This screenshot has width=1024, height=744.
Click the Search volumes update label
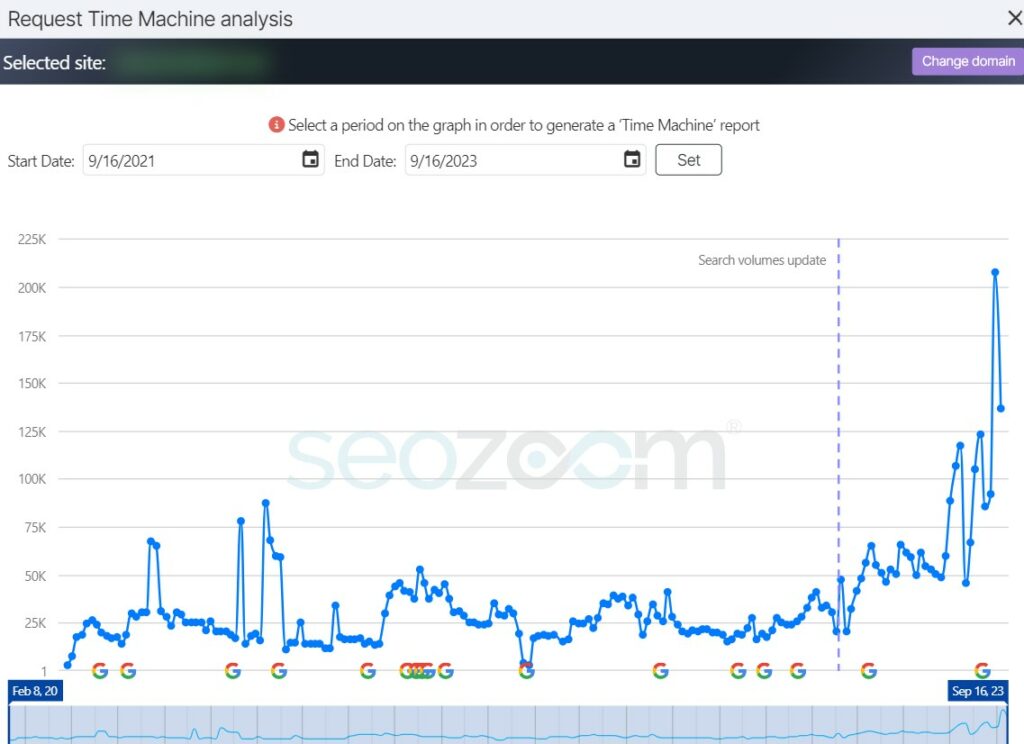tap(762, 260)
